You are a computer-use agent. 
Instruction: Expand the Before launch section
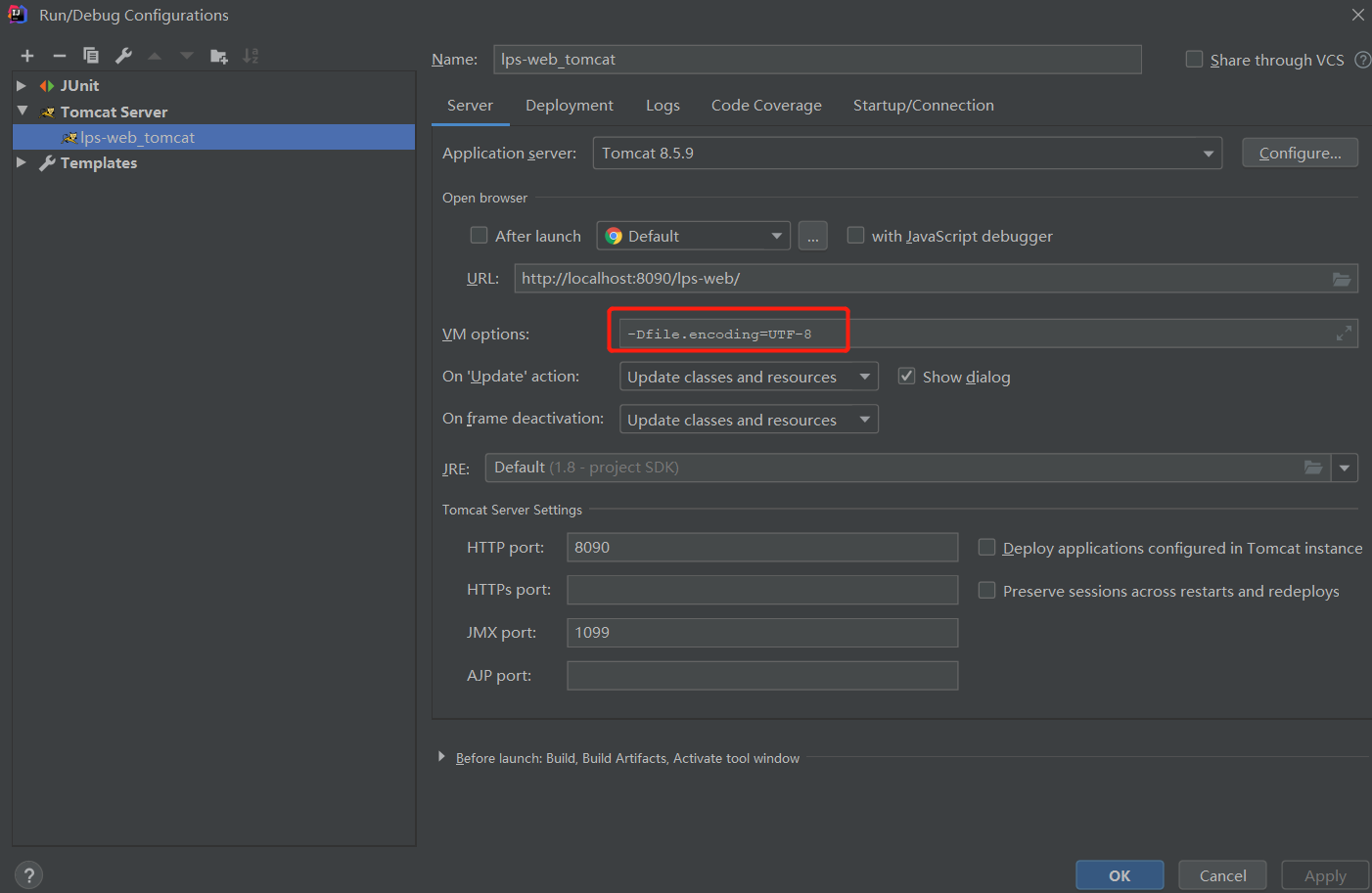[x=441, y=757]
